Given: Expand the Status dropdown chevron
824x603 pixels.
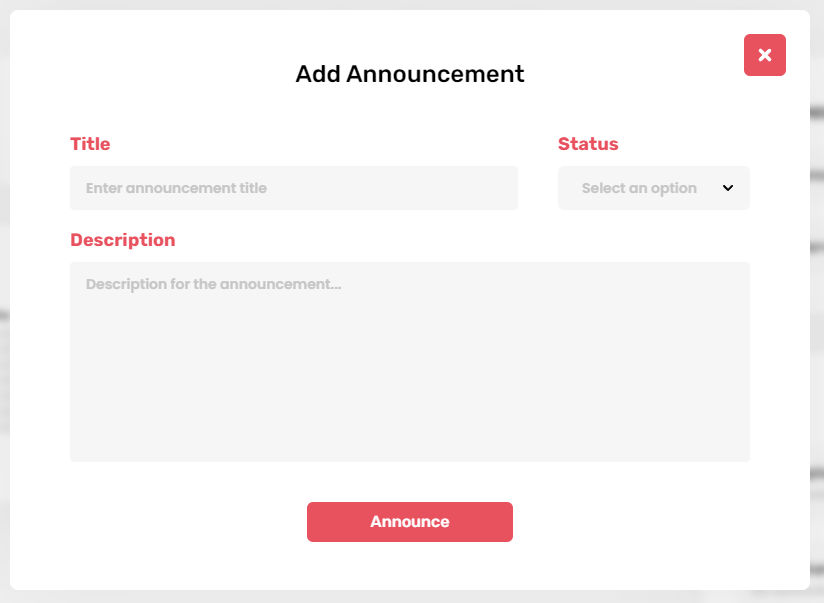Looking at the screenshot, I should 728,188.
